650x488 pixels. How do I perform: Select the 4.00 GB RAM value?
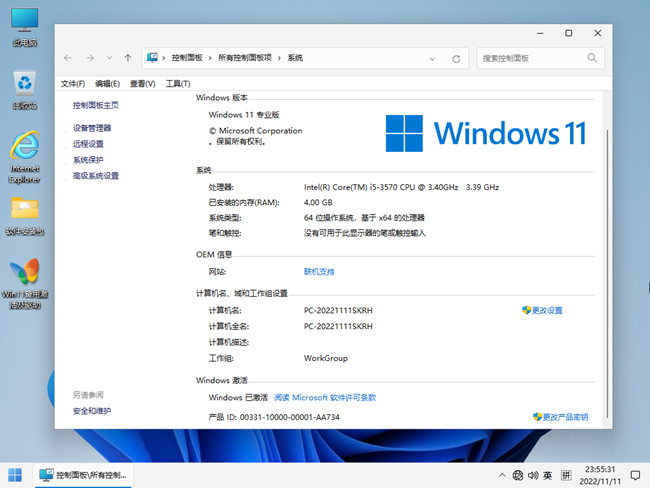coord(318,202)
